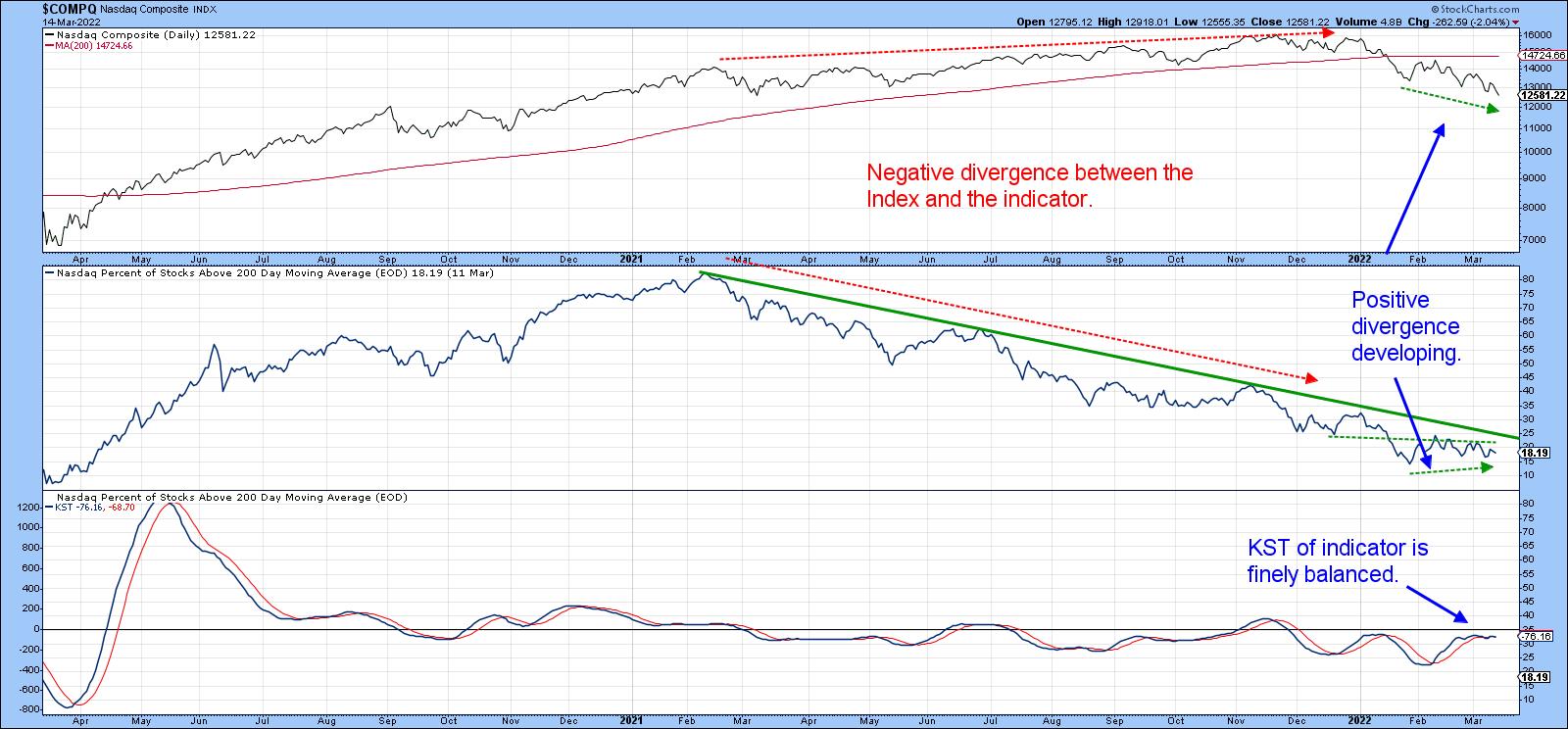
Task: Click the 600 label on the KST scale
Action: (x=29, y=568)
